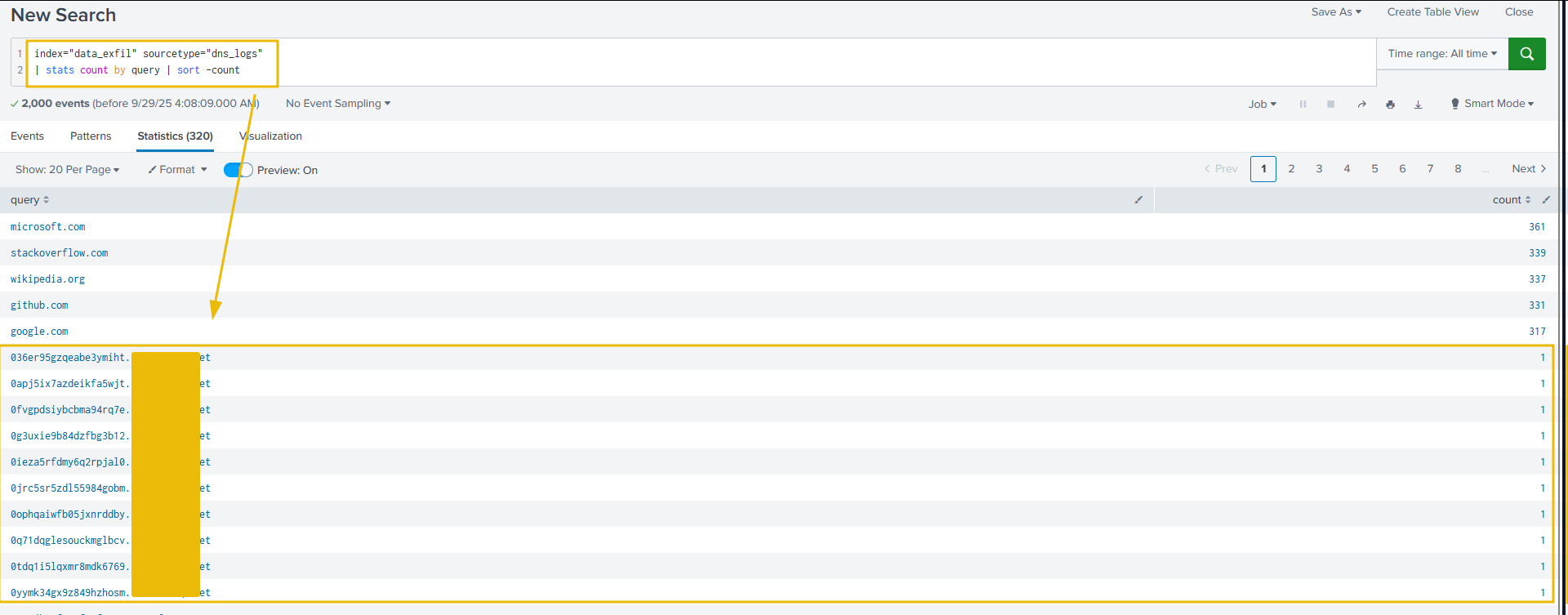The width and height of the screenshot is (1568, 615).
Task: Open the No Event Sampling dropdown
Action: 337,104
